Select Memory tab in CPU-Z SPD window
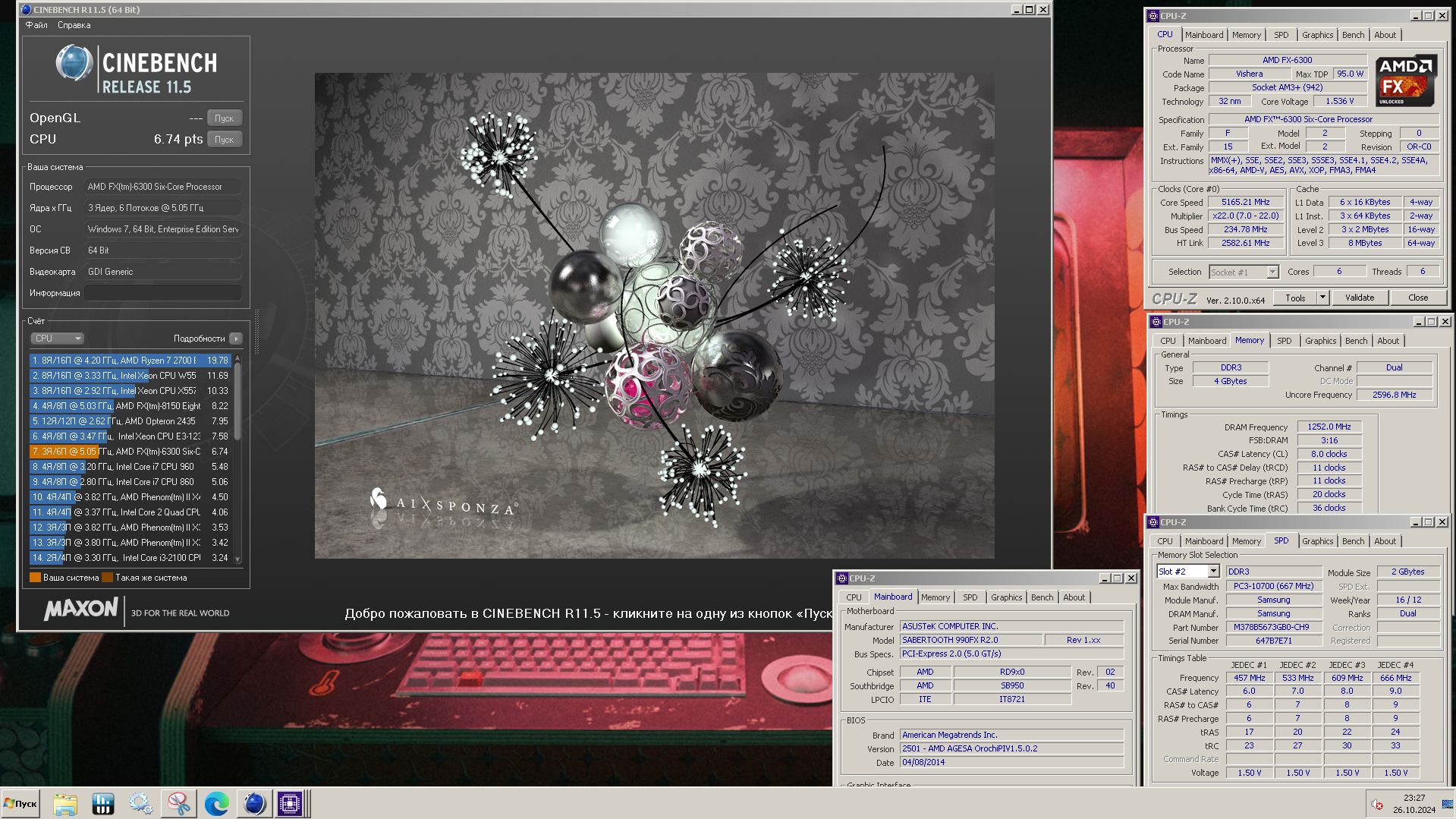This screenshot has height=819, width=1456. (x=1246, y=541)
